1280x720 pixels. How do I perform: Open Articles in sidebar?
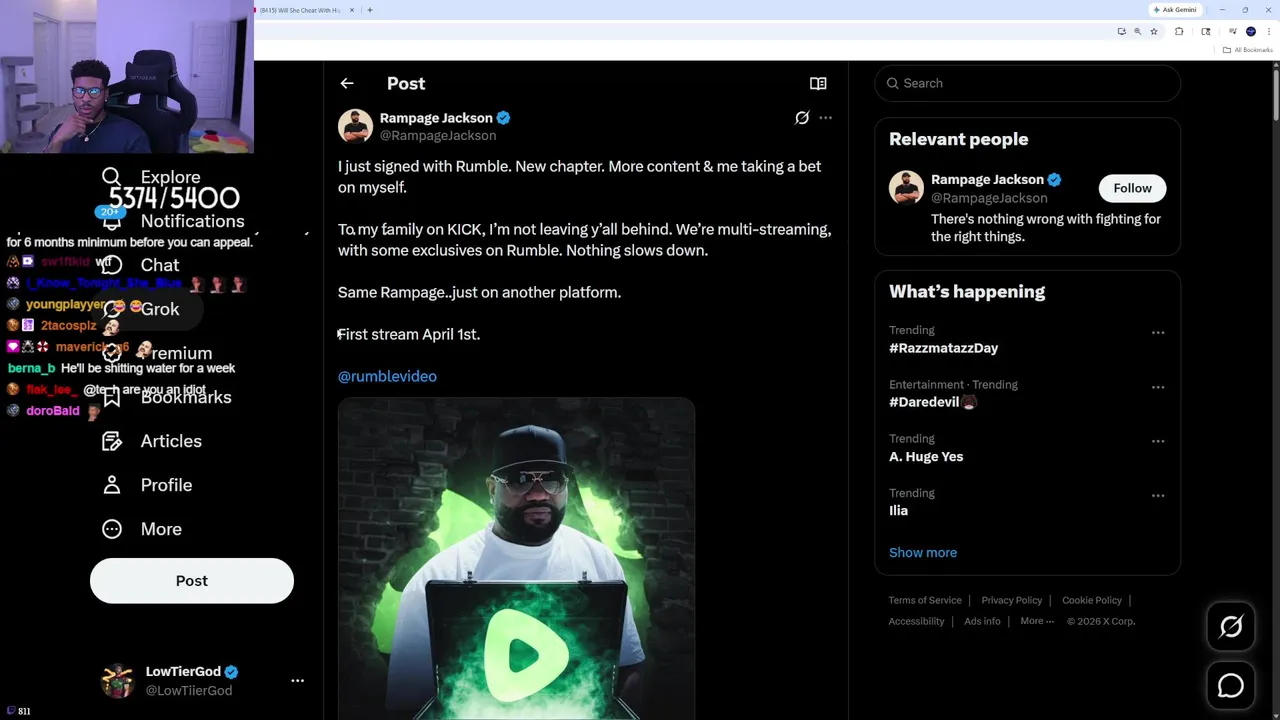[x=152, y=441]
